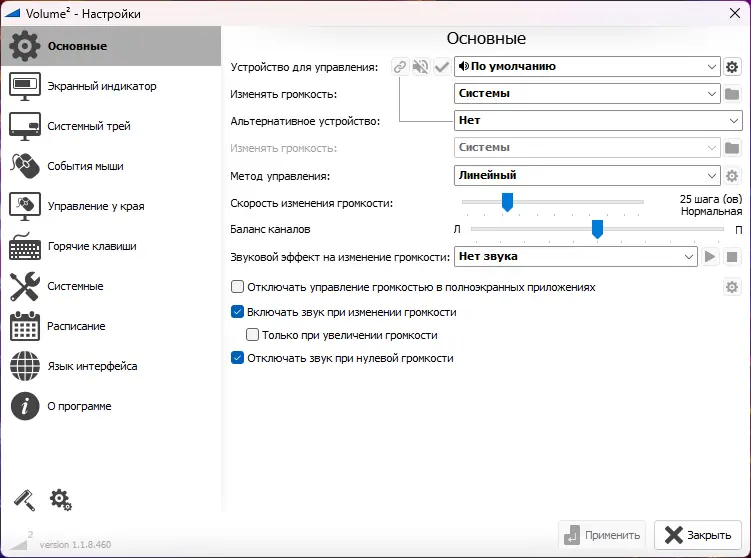Screen dimensions: 751x558
Task: Click the link devices chain icon
Action: [400, 67]
